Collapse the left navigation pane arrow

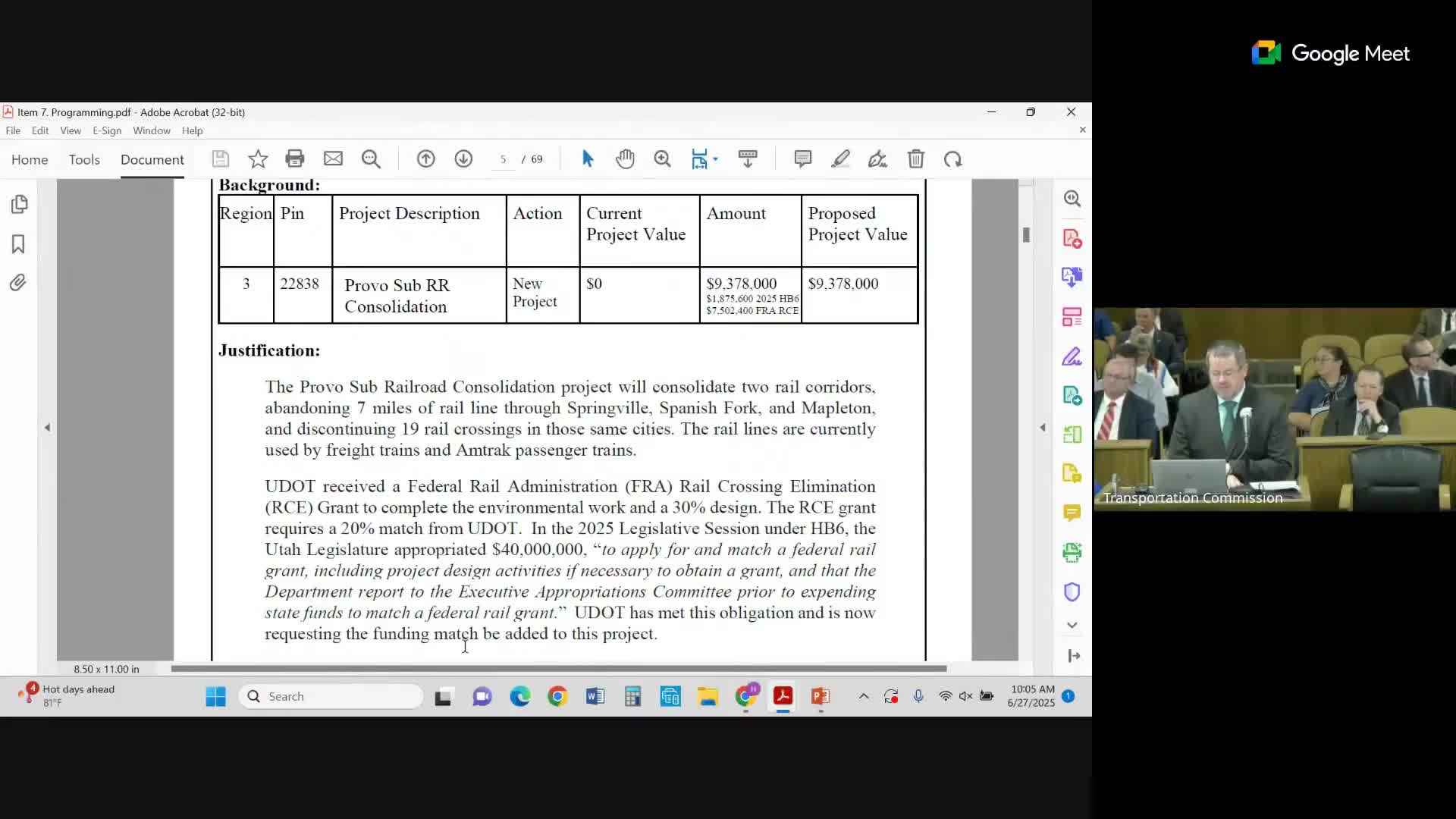coord(47,428)
